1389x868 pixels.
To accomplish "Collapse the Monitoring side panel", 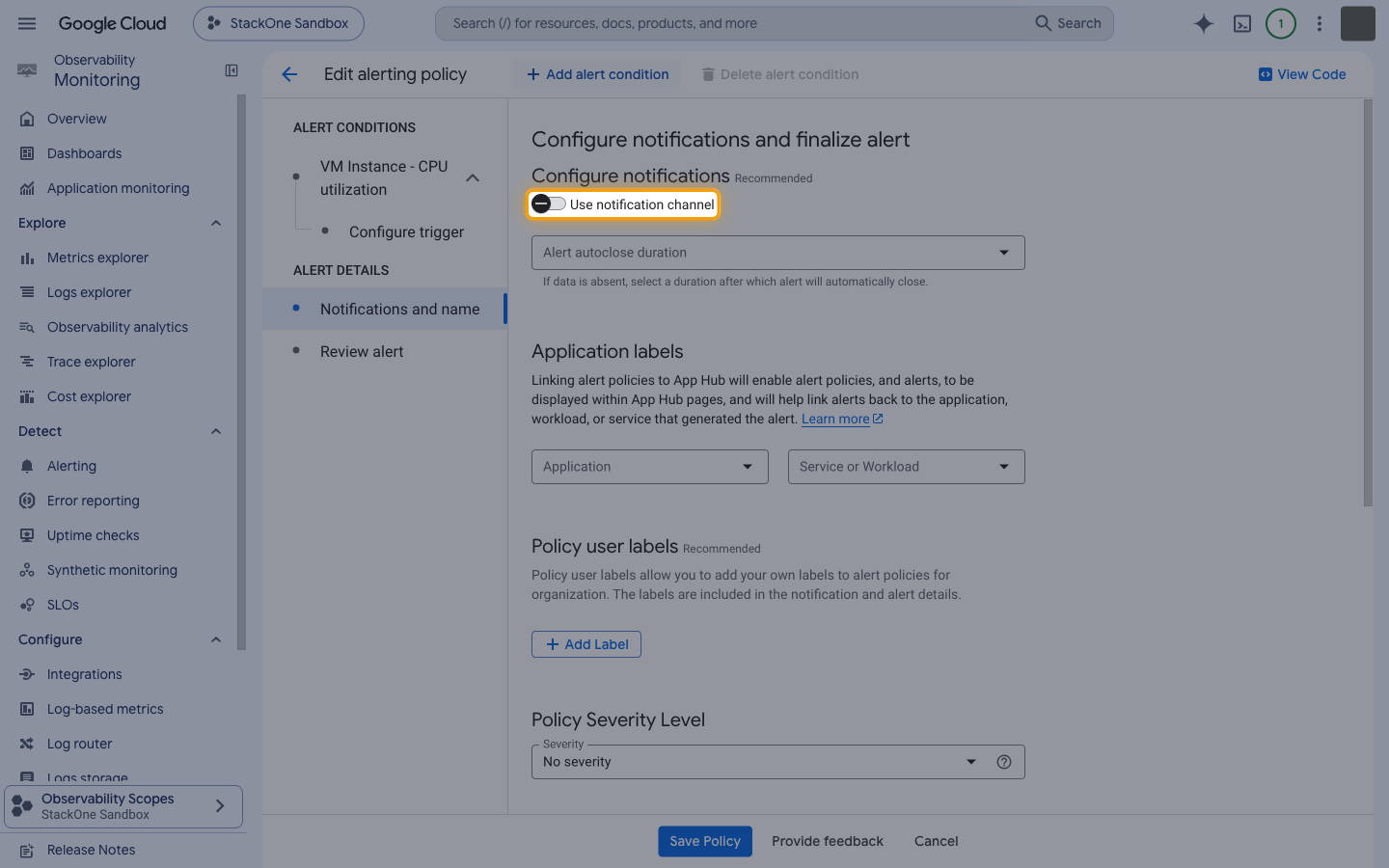I will click(231, 70).
